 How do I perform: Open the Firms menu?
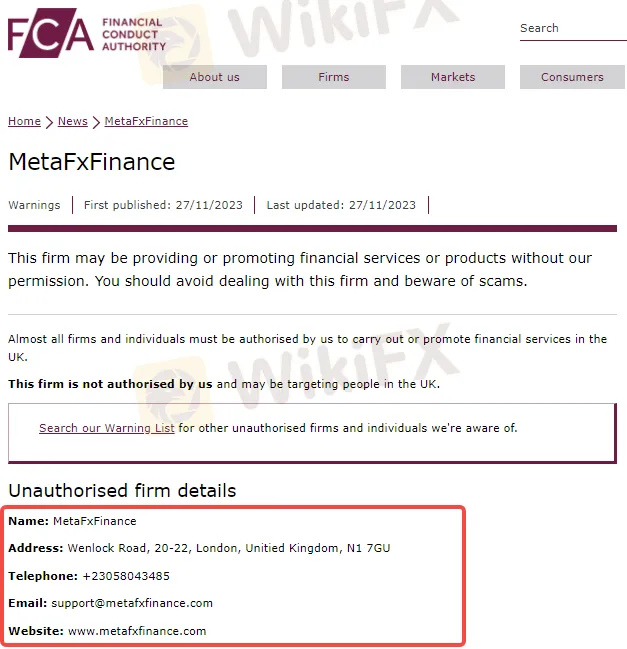point(334,77)
